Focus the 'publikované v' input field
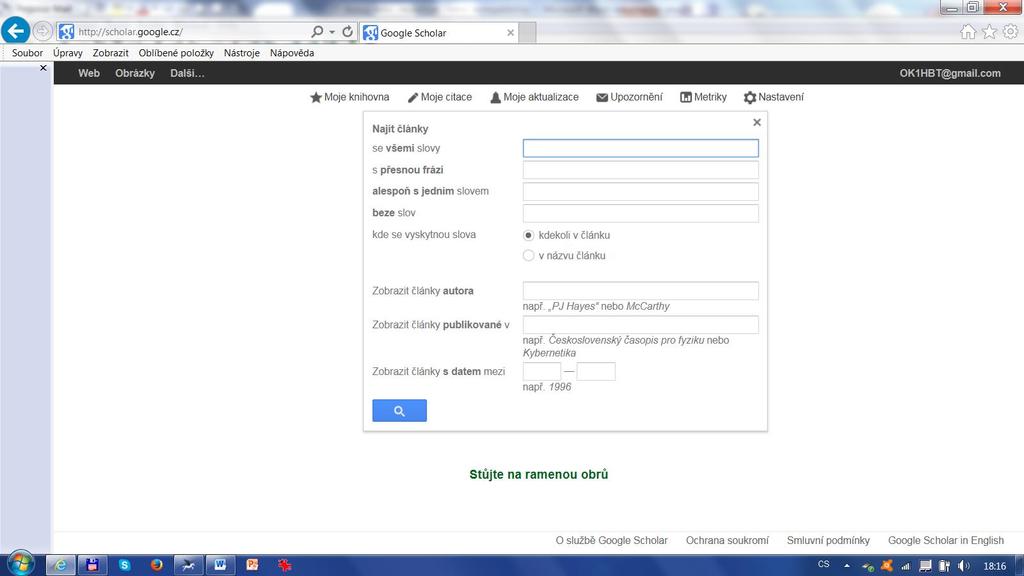Viewport: 1024px width, 576px height. (x=641, y=325)
